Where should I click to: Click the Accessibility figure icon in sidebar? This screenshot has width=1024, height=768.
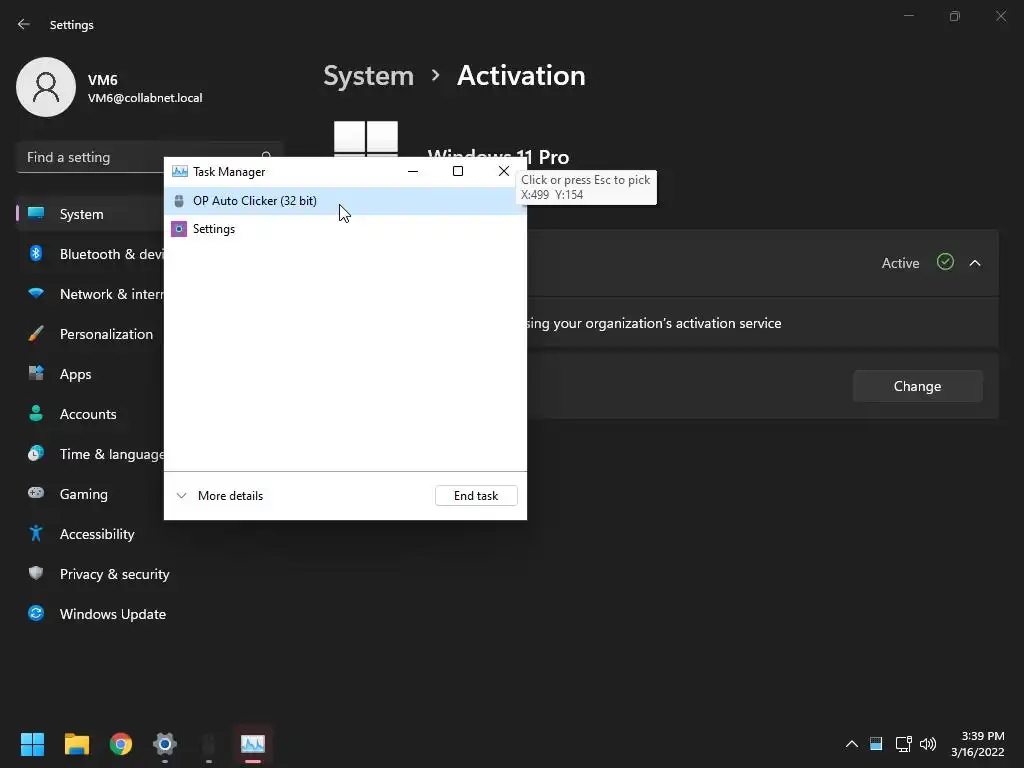pos(36,534)
